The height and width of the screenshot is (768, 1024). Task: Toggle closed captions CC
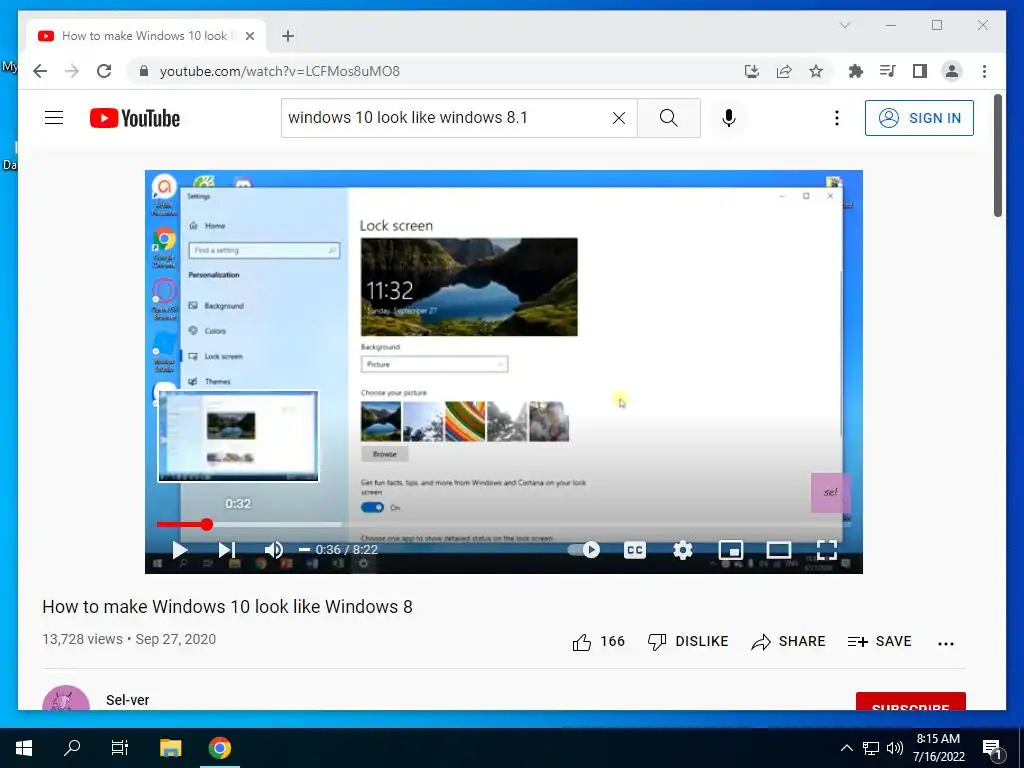click(x=635, y=550)
